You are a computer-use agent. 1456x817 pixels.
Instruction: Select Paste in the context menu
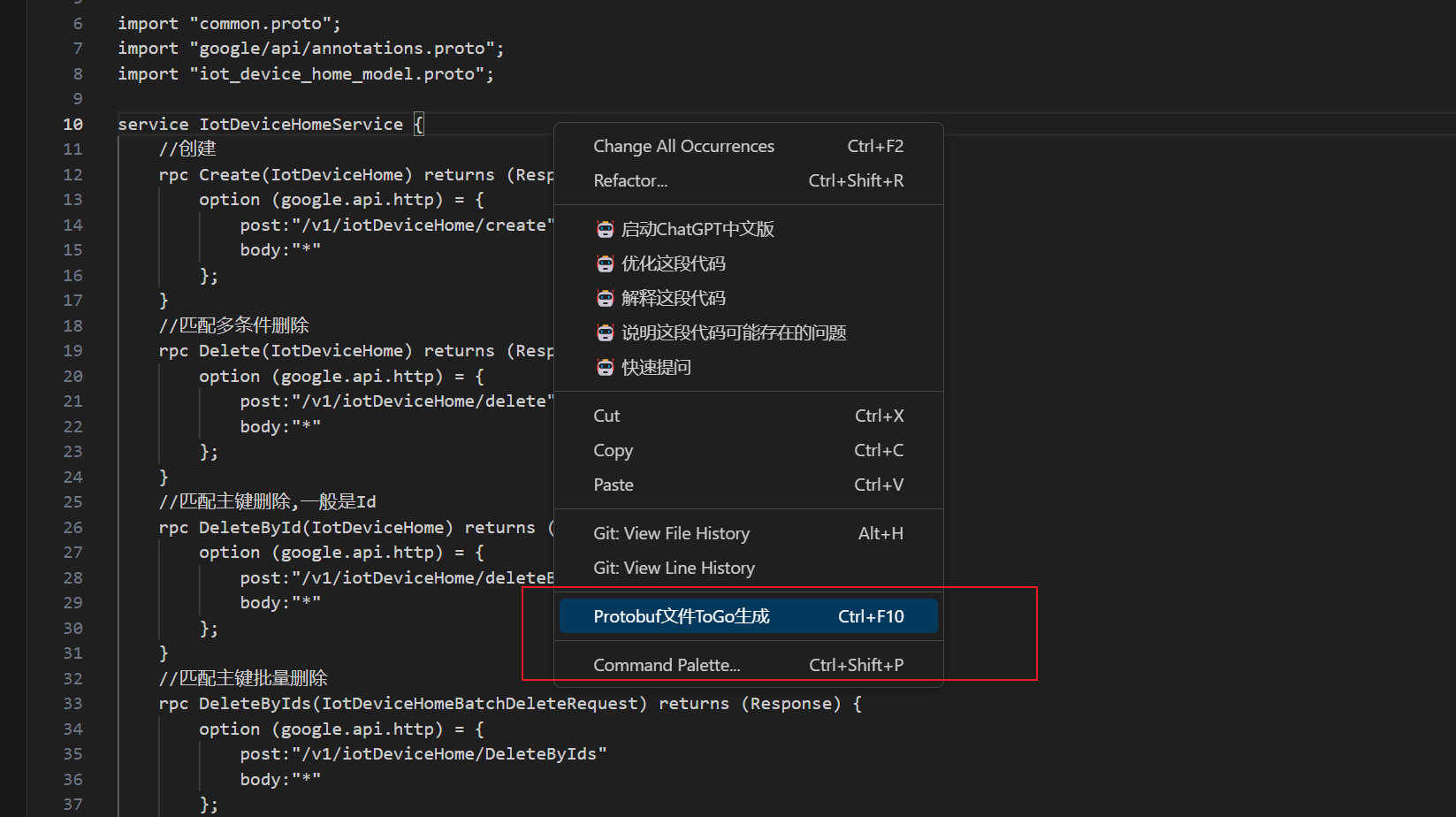(749, 485)
